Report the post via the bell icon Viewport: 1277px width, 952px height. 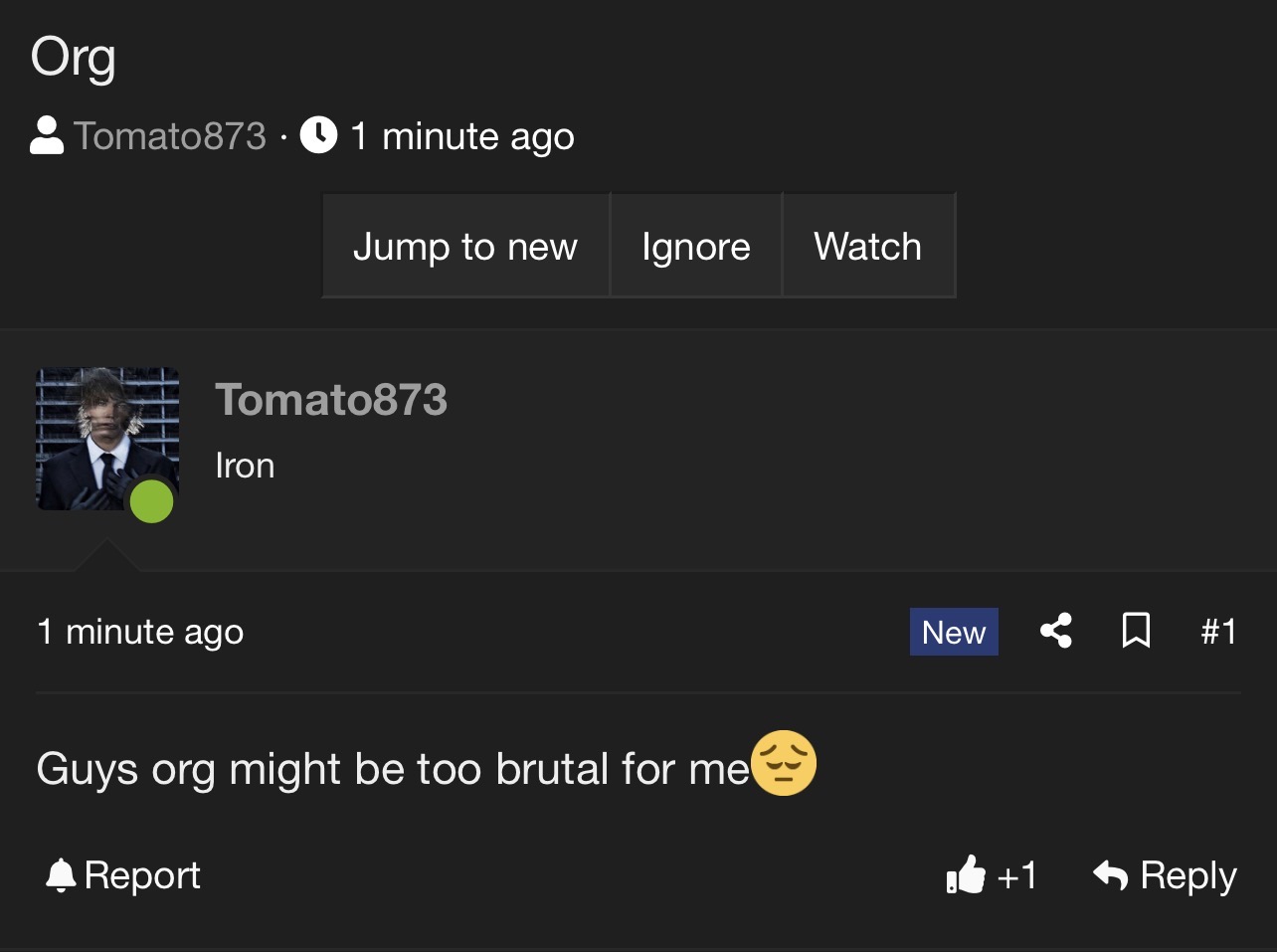coord(61,875)
